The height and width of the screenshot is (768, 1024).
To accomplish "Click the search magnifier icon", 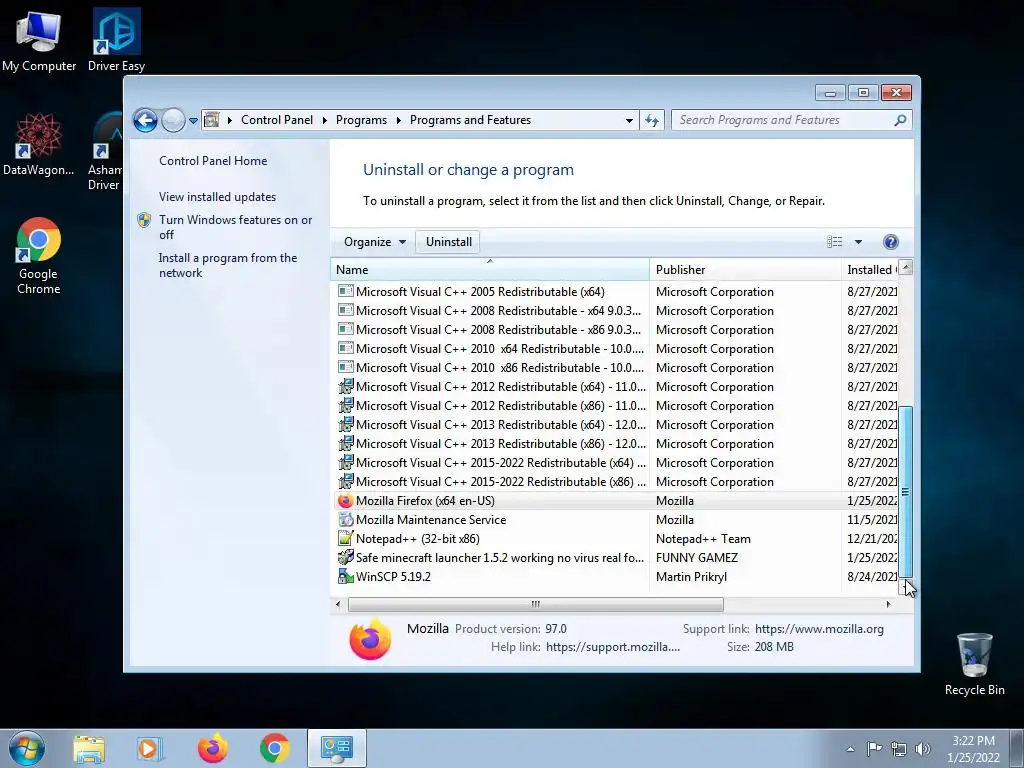I will click(x=901, y=120).
